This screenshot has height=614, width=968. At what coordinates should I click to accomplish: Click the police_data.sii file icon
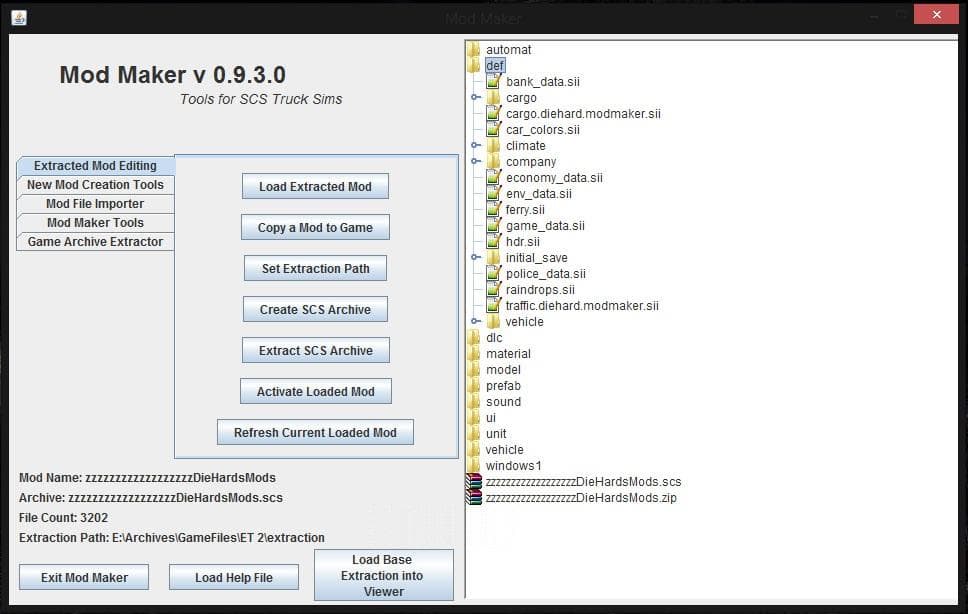(x=493, y=274)
